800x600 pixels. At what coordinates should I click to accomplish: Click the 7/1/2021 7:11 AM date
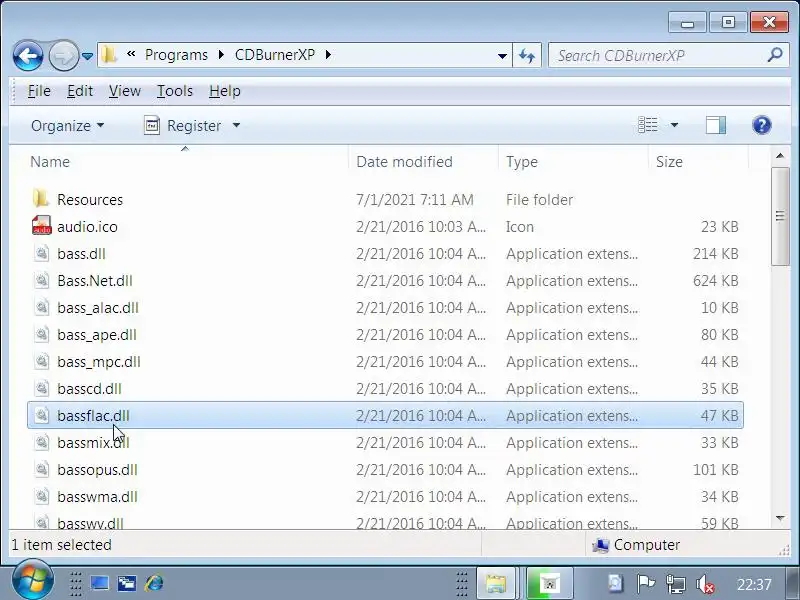415,199
